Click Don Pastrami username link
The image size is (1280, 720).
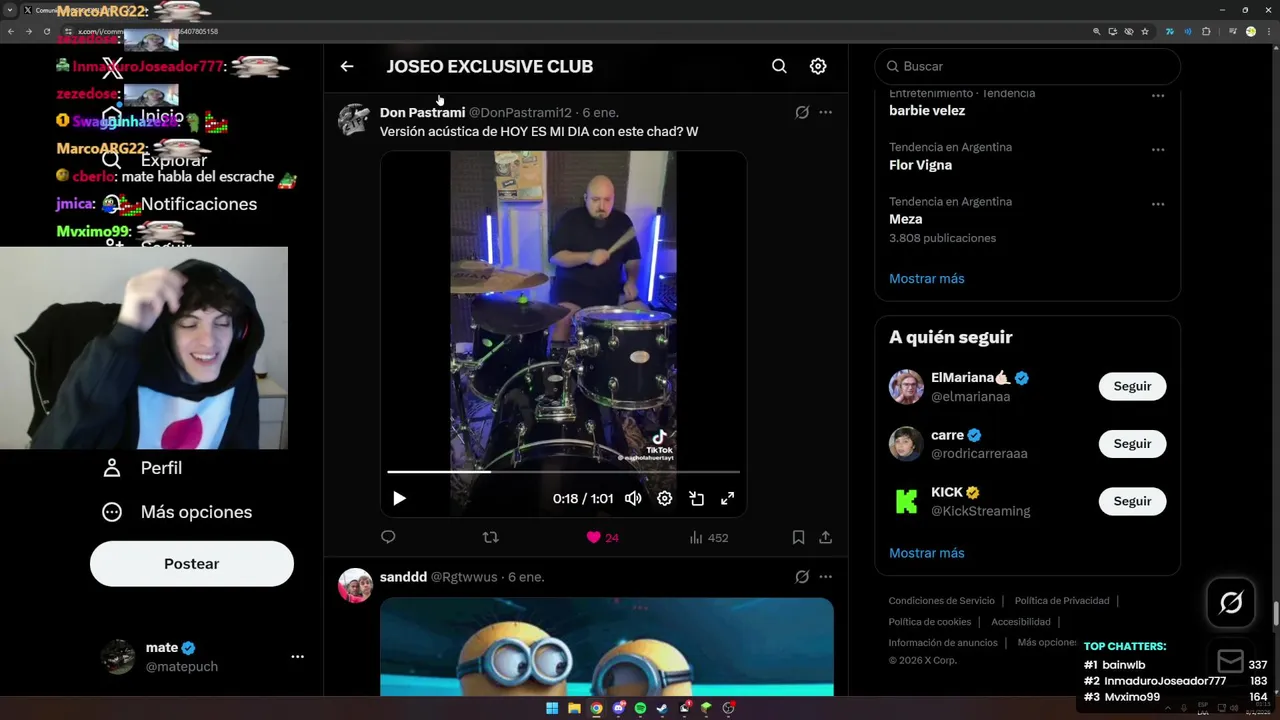point(422,113)
